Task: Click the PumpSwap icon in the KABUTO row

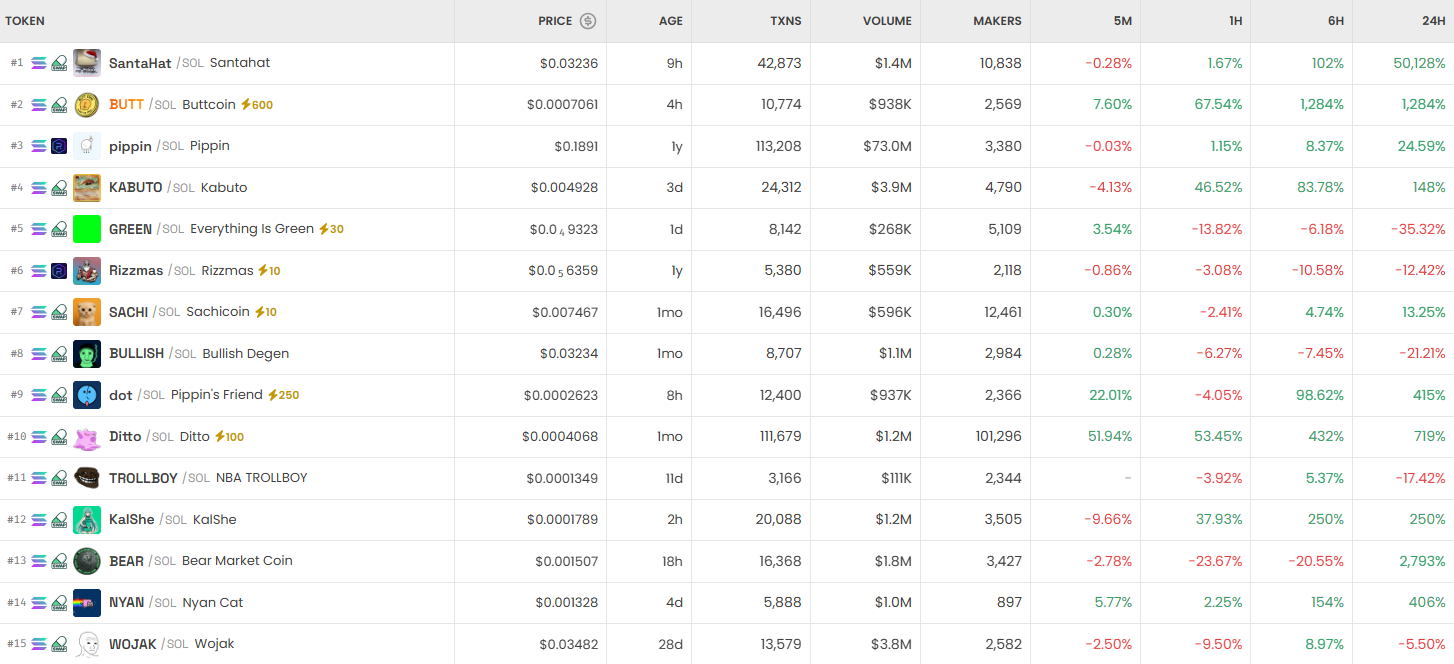Action: point(59,188)
